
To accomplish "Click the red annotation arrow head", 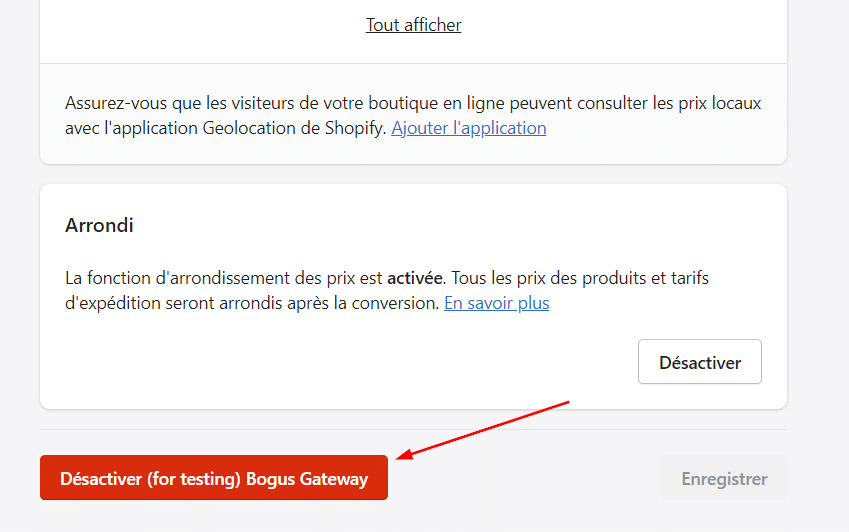I will [401, 457].
